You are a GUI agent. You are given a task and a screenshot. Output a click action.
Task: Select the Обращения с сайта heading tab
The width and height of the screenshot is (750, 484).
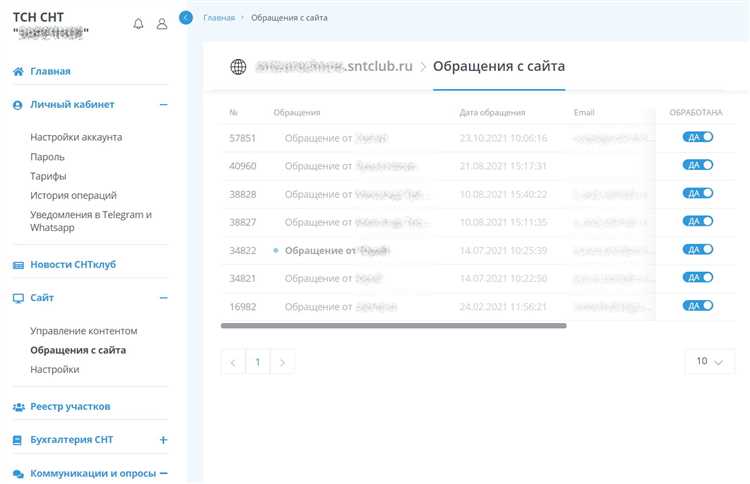click(499, 66)
